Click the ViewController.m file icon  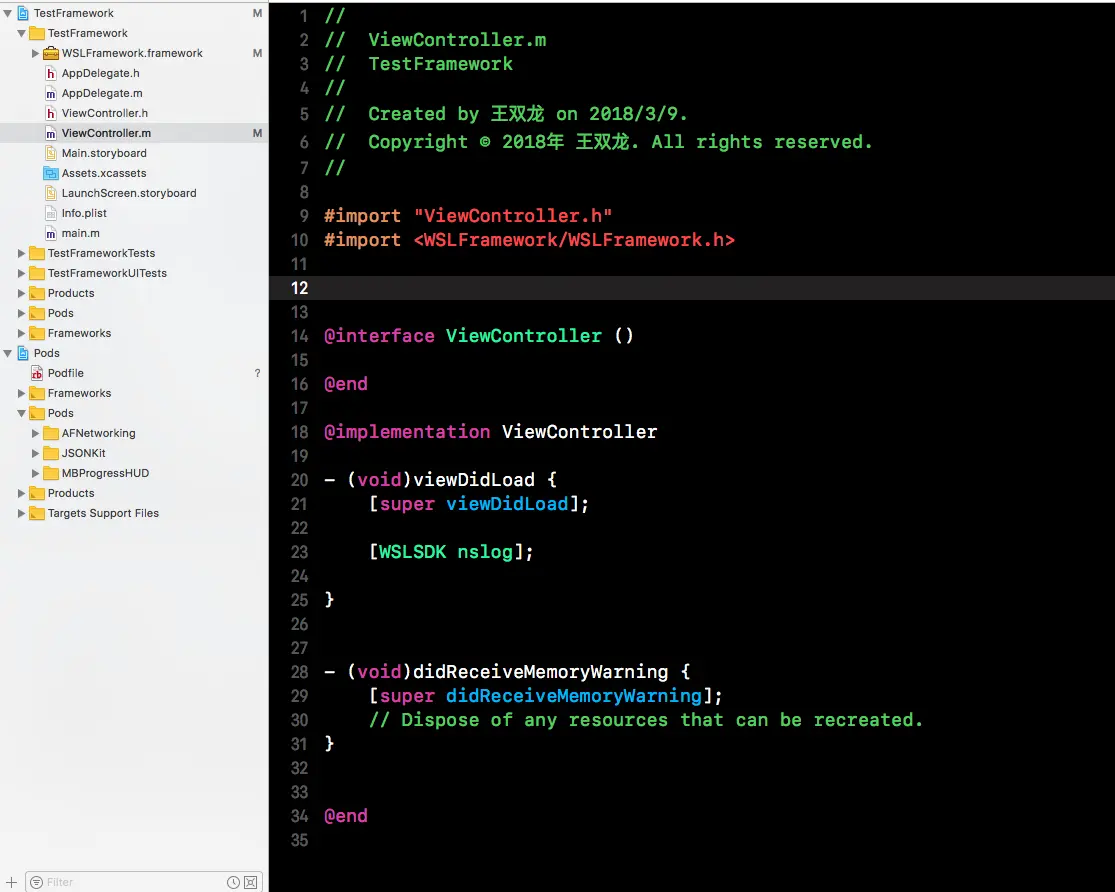tap(50, 133)
